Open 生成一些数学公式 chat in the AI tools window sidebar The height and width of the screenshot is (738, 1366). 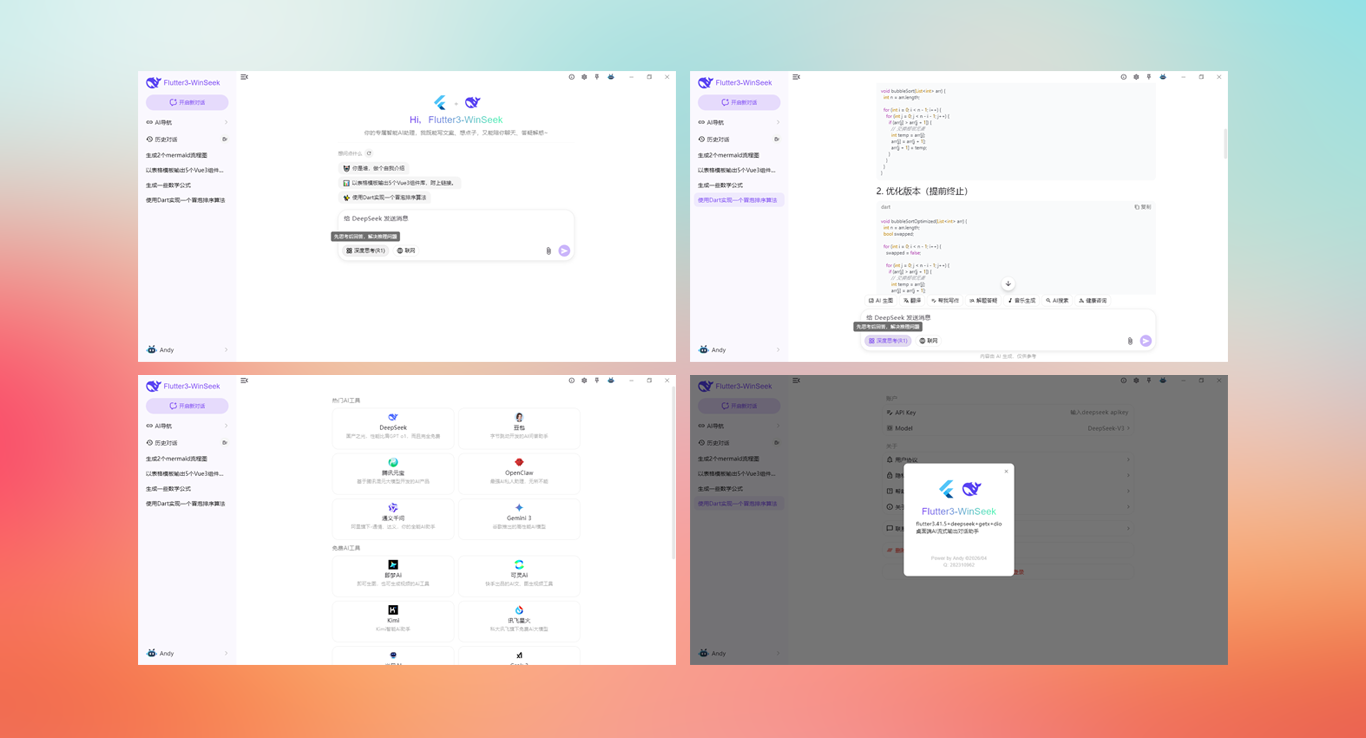coord(169,489)
